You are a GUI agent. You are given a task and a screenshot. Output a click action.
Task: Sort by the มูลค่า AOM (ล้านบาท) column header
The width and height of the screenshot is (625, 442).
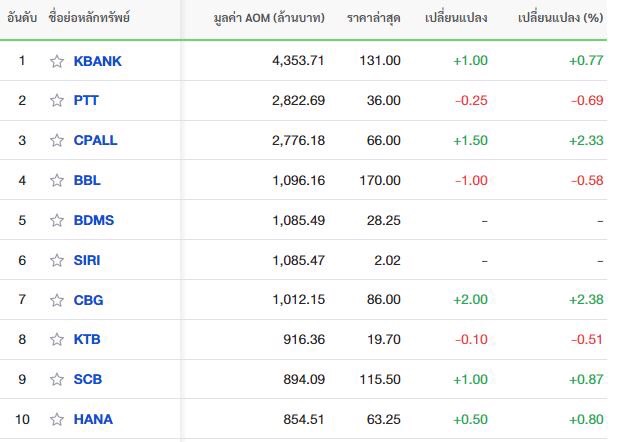269,18
